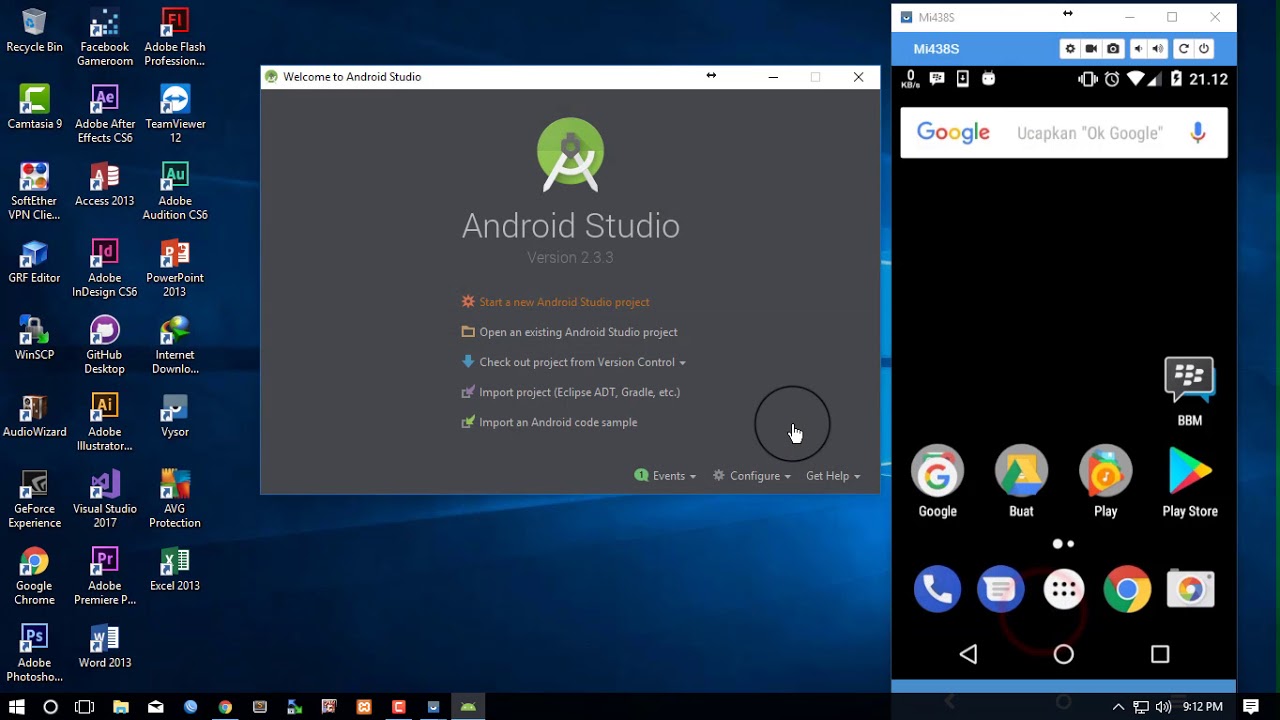
Task: Expand the Get Help dropdown
Action: 832,476
